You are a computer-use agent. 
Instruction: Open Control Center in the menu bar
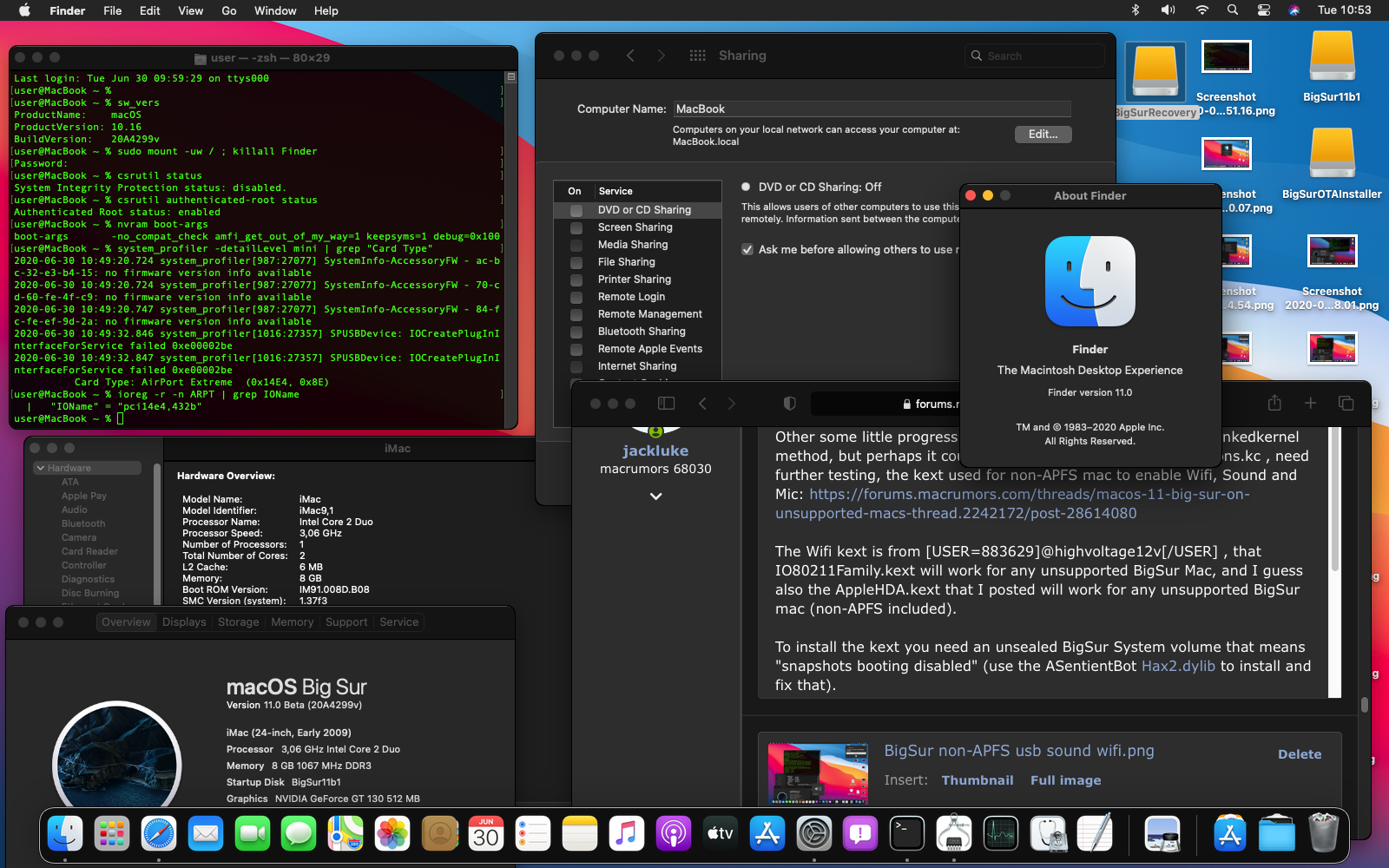1264,10
